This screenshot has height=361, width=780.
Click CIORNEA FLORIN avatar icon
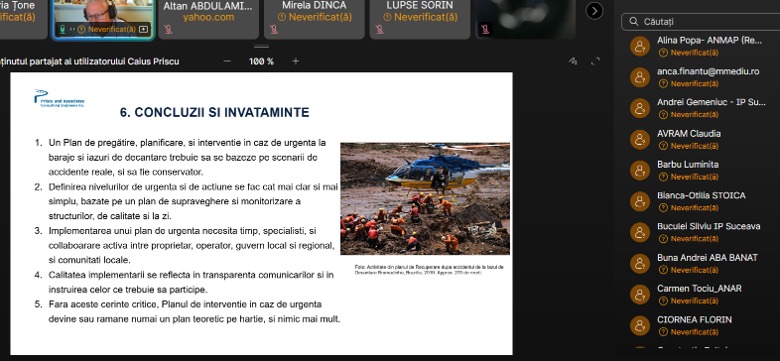[x=640, y=325]
